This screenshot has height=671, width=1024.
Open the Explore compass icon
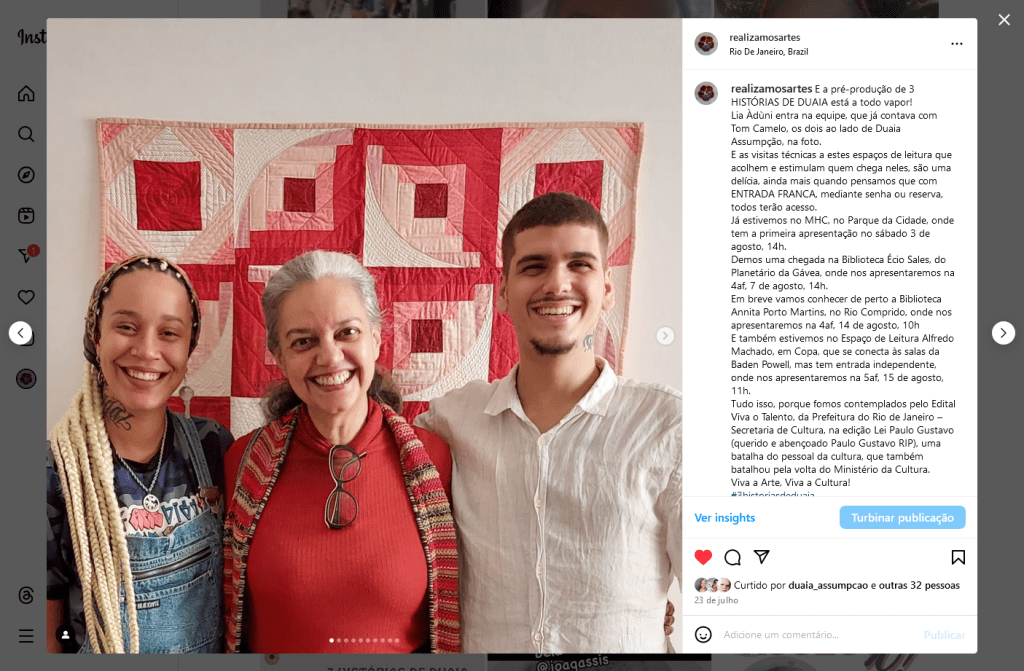tap(26, 175)
